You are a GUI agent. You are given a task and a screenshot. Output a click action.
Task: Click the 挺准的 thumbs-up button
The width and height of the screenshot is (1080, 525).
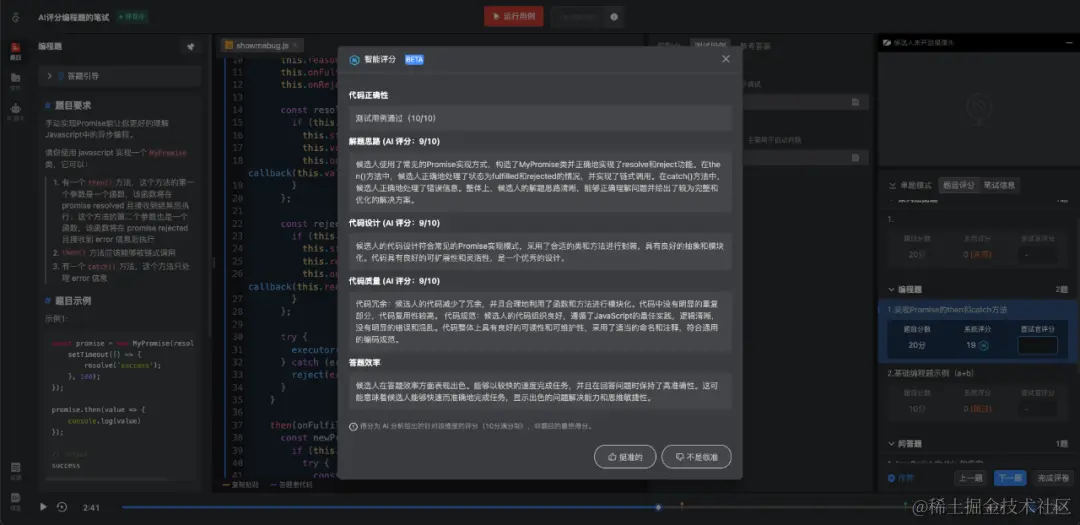pos(625,457)
